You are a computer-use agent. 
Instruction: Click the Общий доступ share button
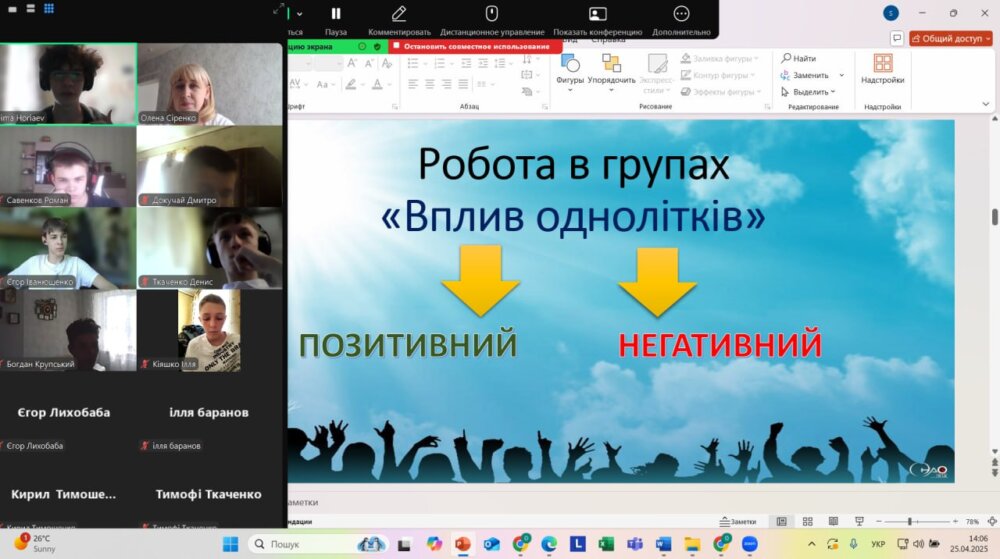[x=950, y=38]
